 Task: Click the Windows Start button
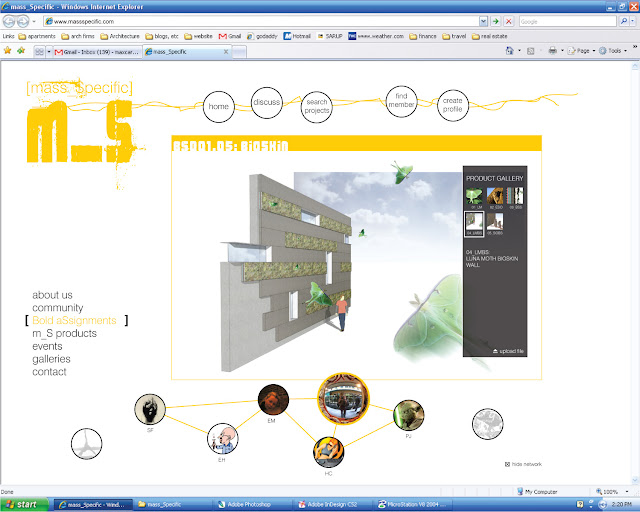click(24, 505)
